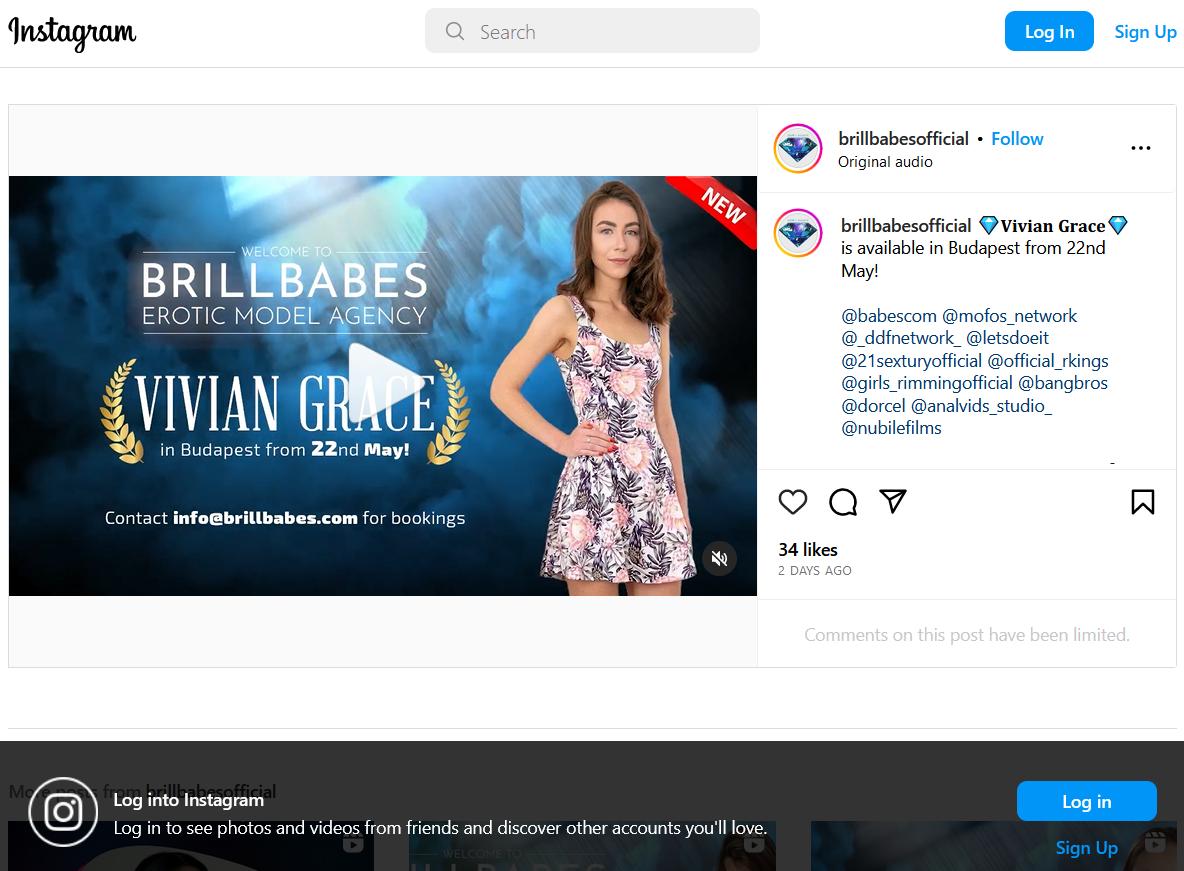
Task: Focus the Search input field
Action: [x=592, y=31]
